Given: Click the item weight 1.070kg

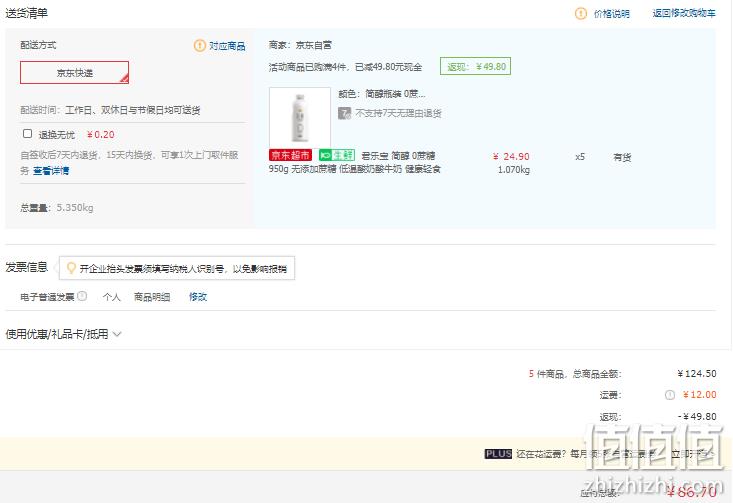Looking at the screenshot, I should click(514, 170).
